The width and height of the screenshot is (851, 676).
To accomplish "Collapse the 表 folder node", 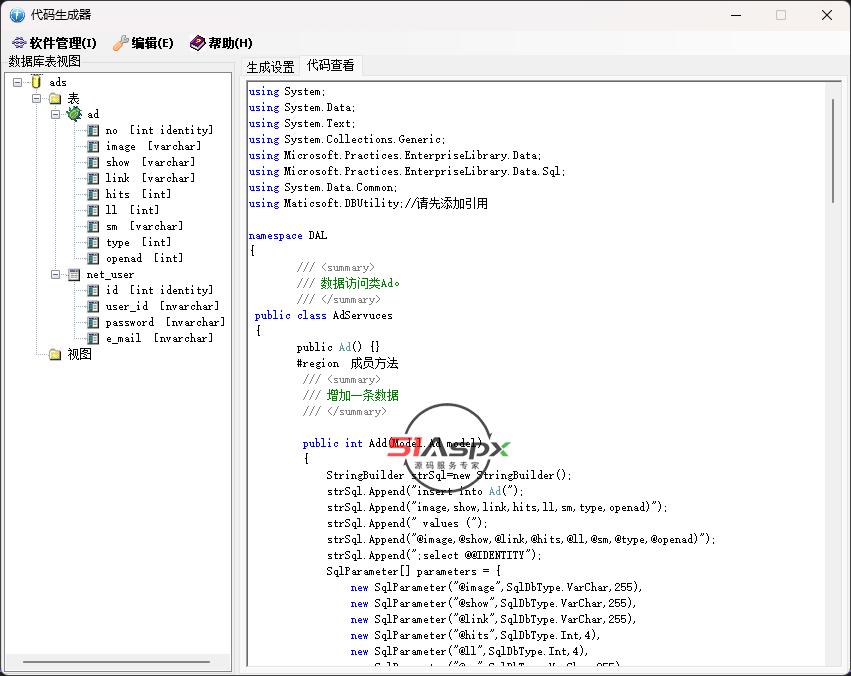I will [36, 99].
